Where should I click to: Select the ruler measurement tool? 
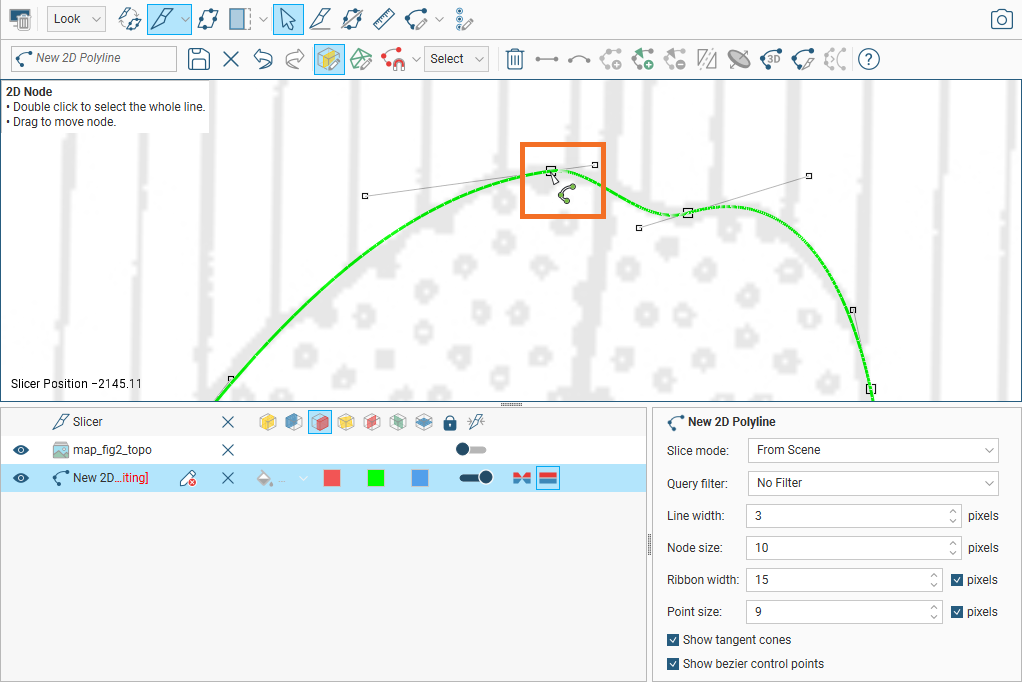383,19
